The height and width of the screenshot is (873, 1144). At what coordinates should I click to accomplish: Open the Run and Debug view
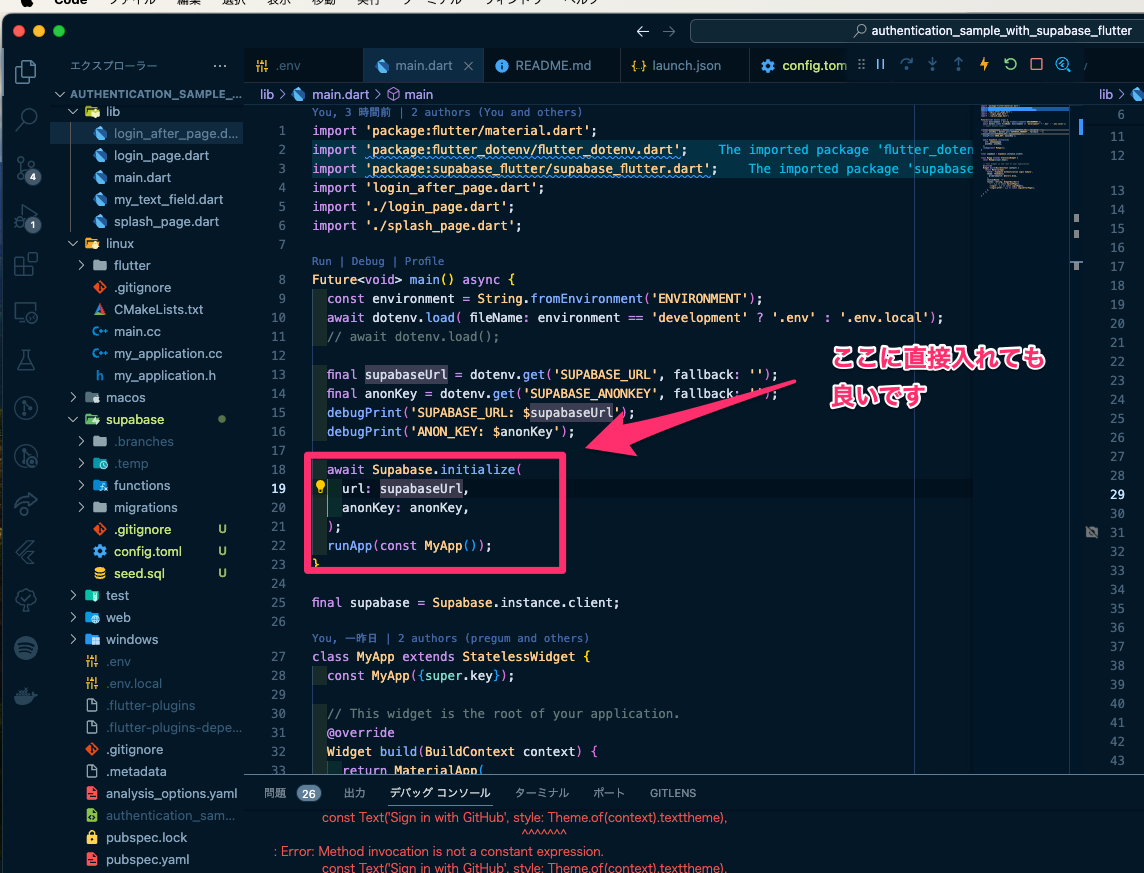(26, 215)
